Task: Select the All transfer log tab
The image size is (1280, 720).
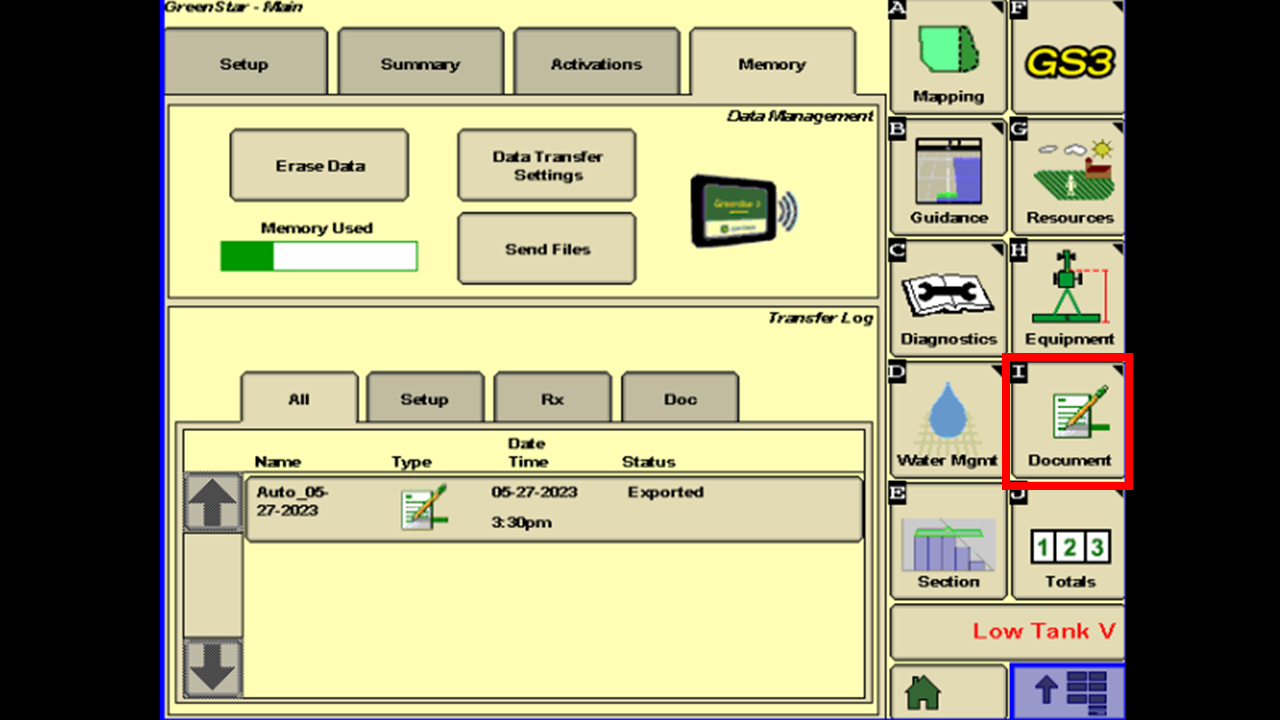Action: click(299, 398)
